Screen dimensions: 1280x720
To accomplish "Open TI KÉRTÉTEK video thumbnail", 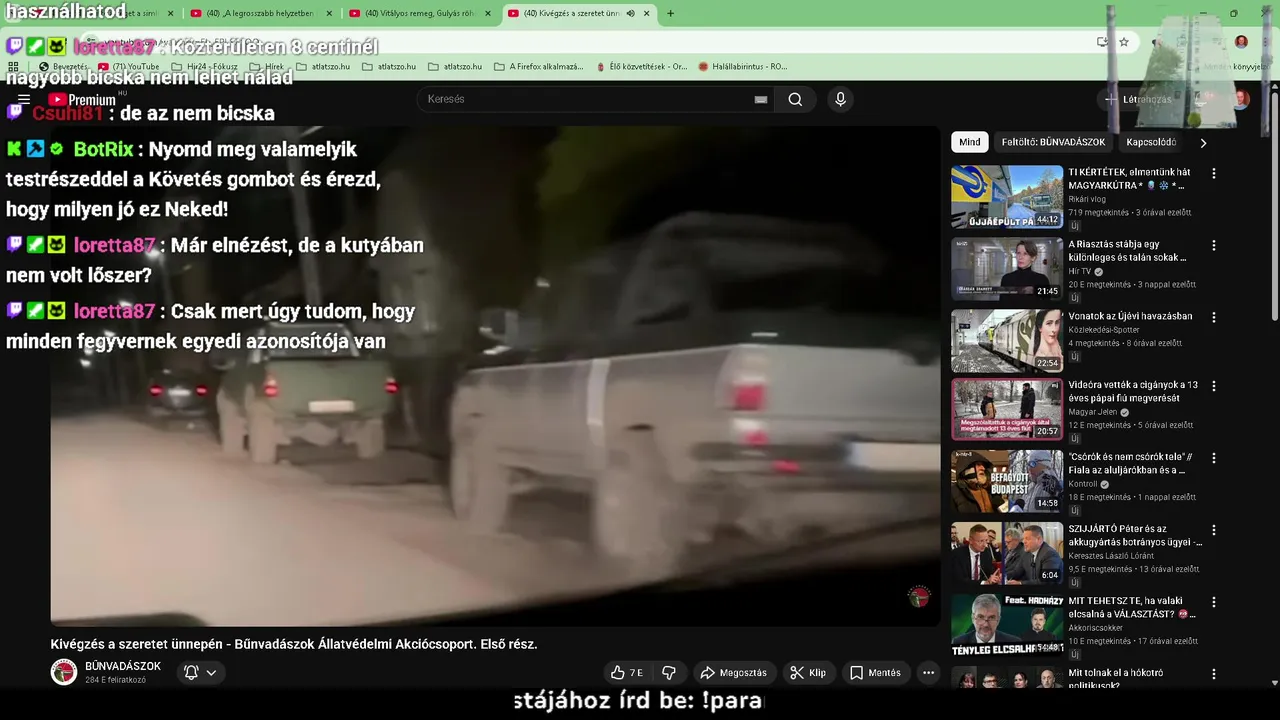I will (x=1007, y=197).
